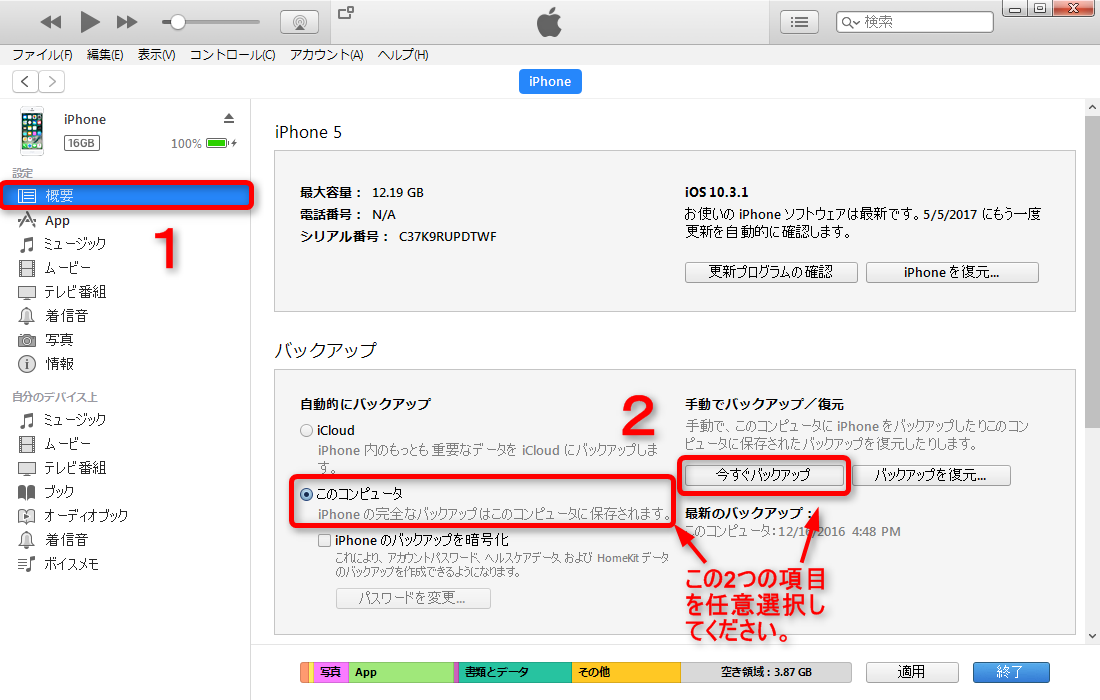
Task: Click the 適用 button
Action: click(x=912, y=672)
